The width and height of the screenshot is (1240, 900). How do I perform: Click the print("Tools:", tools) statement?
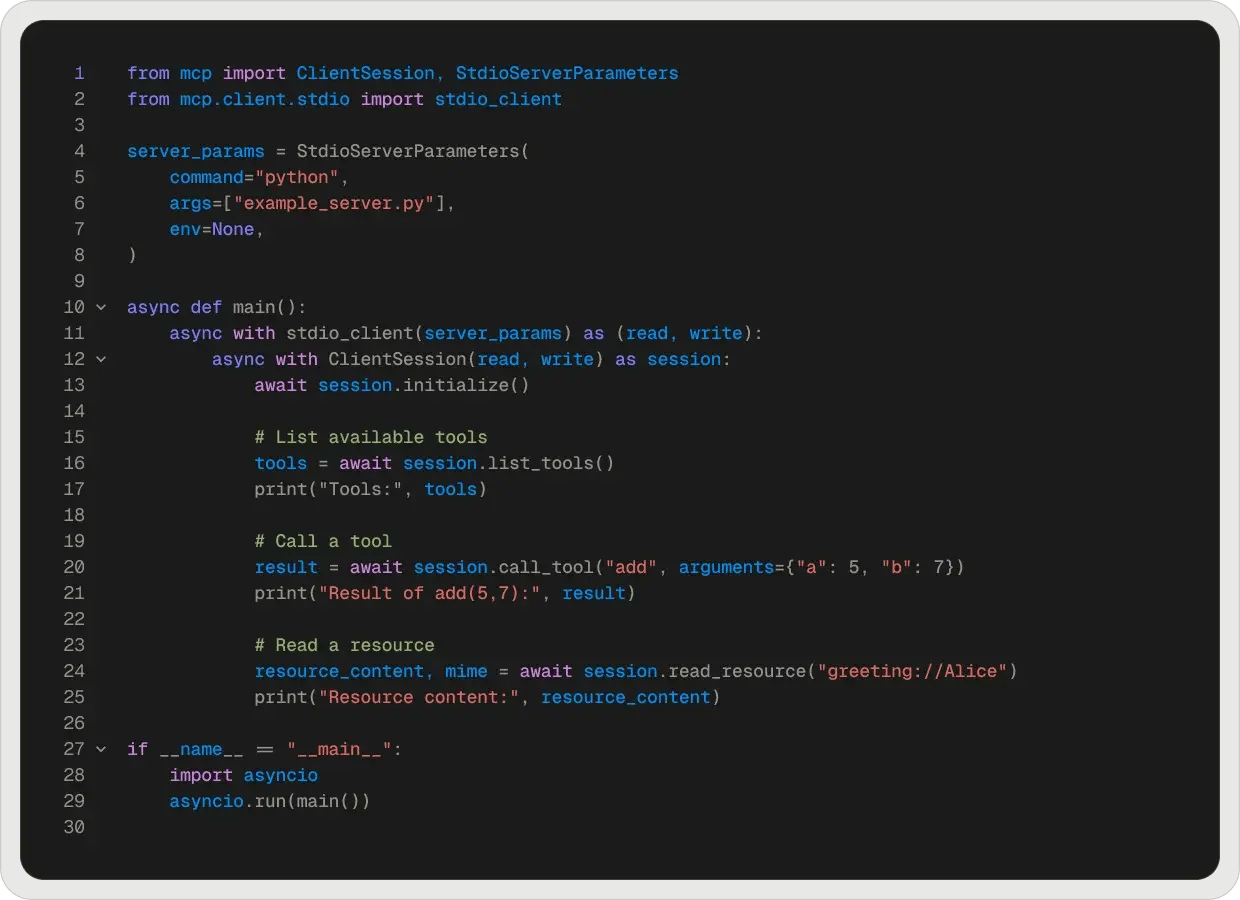pyautogui.click(x=370, y=489)
